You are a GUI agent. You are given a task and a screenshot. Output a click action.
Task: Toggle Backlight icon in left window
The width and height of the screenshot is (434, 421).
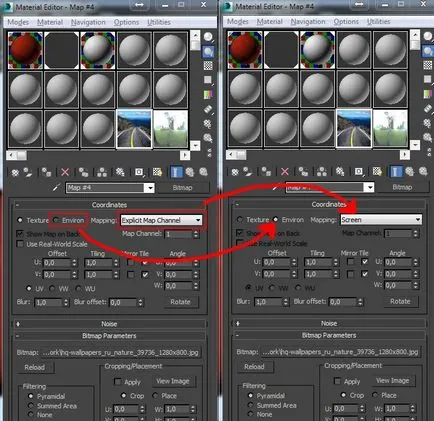[208, 51]
